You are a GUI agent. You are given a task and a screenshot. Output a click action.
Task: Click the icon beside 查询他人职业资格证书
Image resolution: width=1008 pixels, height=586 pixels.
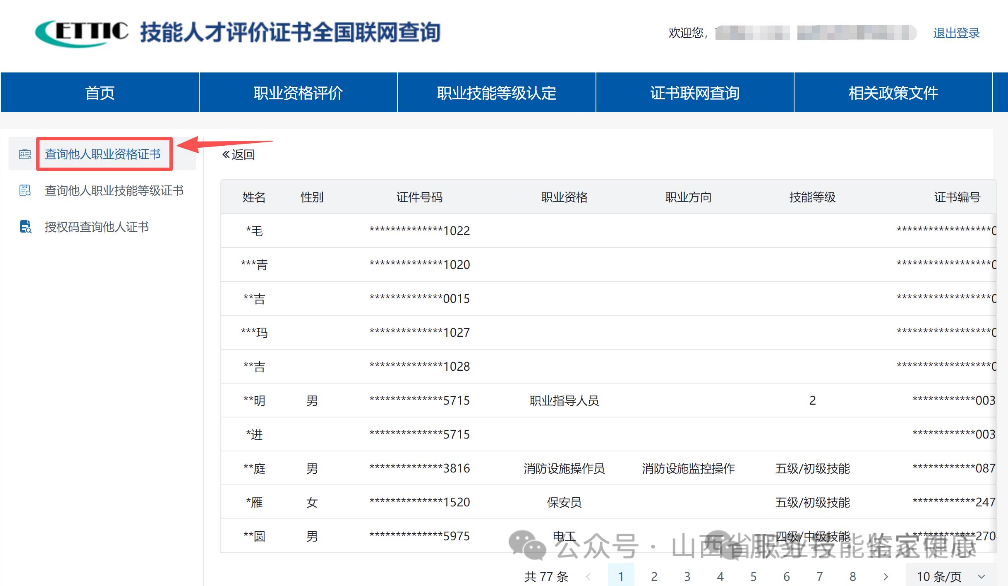[25, 154]
